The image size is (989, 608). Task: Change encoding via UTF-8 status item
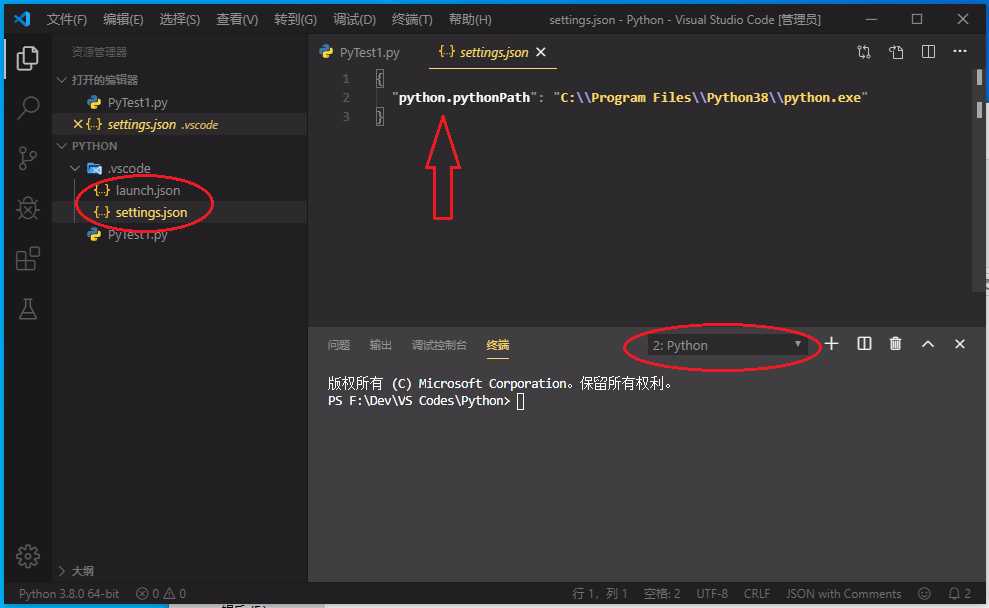pyautogui.click(x=712, y=593)
